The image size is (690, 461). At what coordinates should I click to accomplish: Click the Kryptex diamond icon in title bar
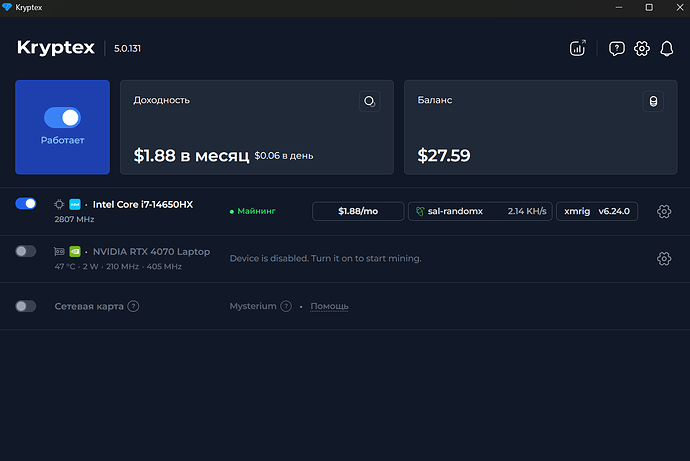[7, 7]
